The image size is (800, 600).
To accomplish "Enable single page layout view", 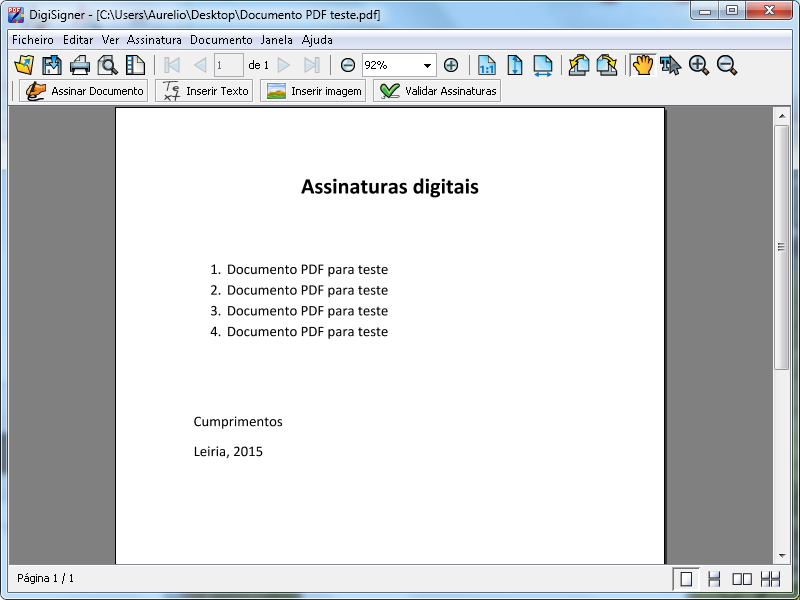I will pos(686,578).
